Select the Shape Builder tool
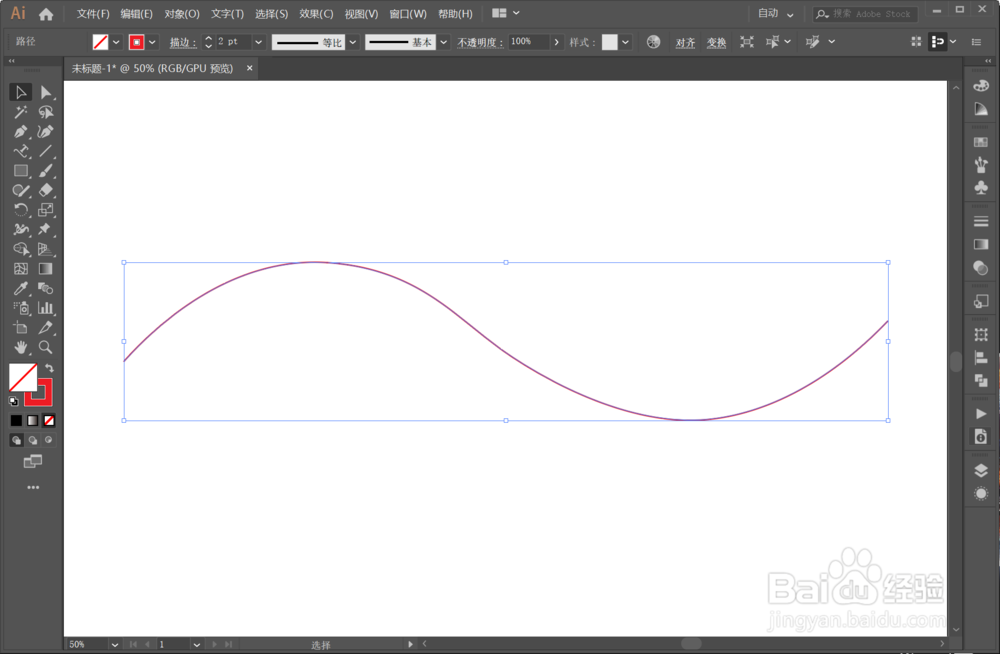The image size is (1000, 654). click(20, 249)
